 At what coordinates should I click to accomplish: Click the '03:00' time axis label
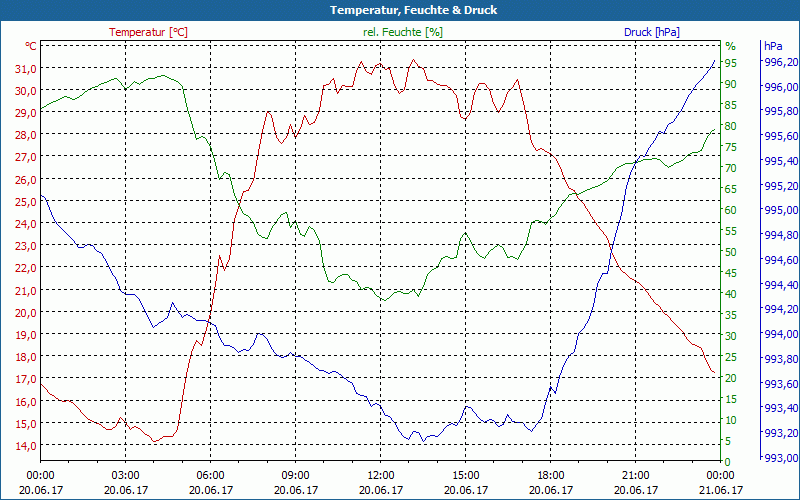click(126, 476)
